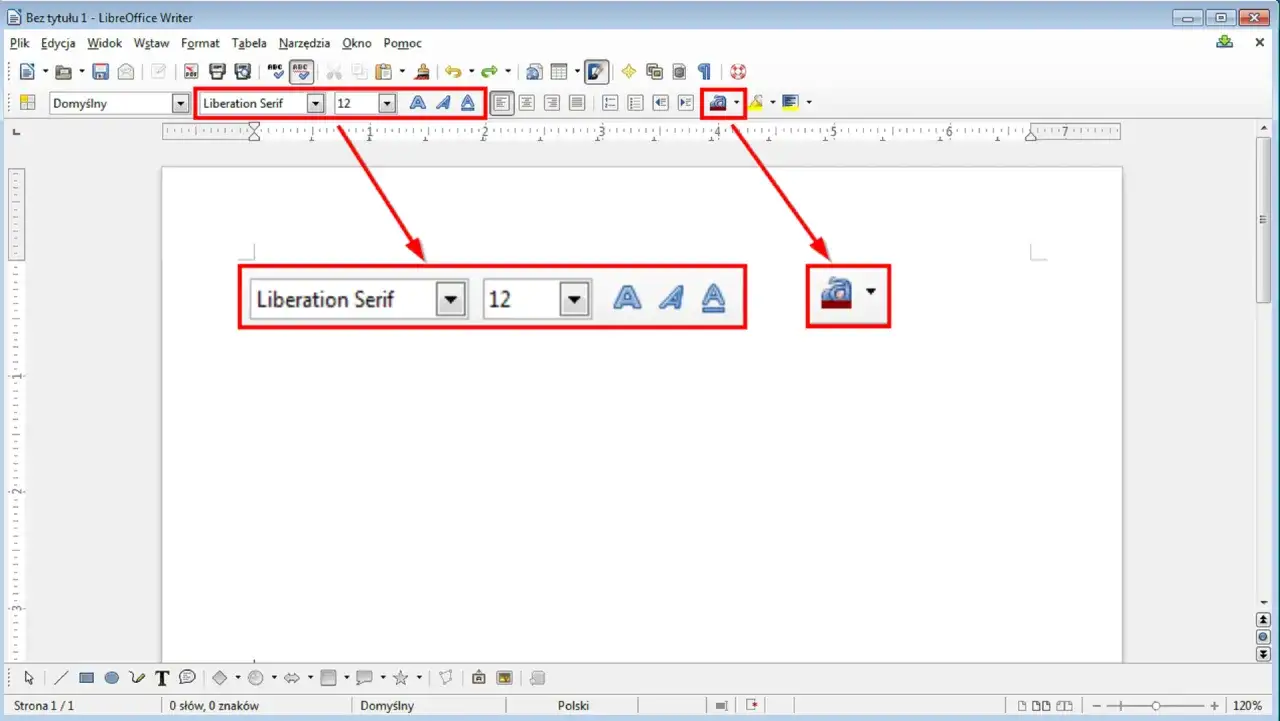Decrease paragraph indent
The height and width of the screenshot is (721, 1280).
[x=660, y=102]
